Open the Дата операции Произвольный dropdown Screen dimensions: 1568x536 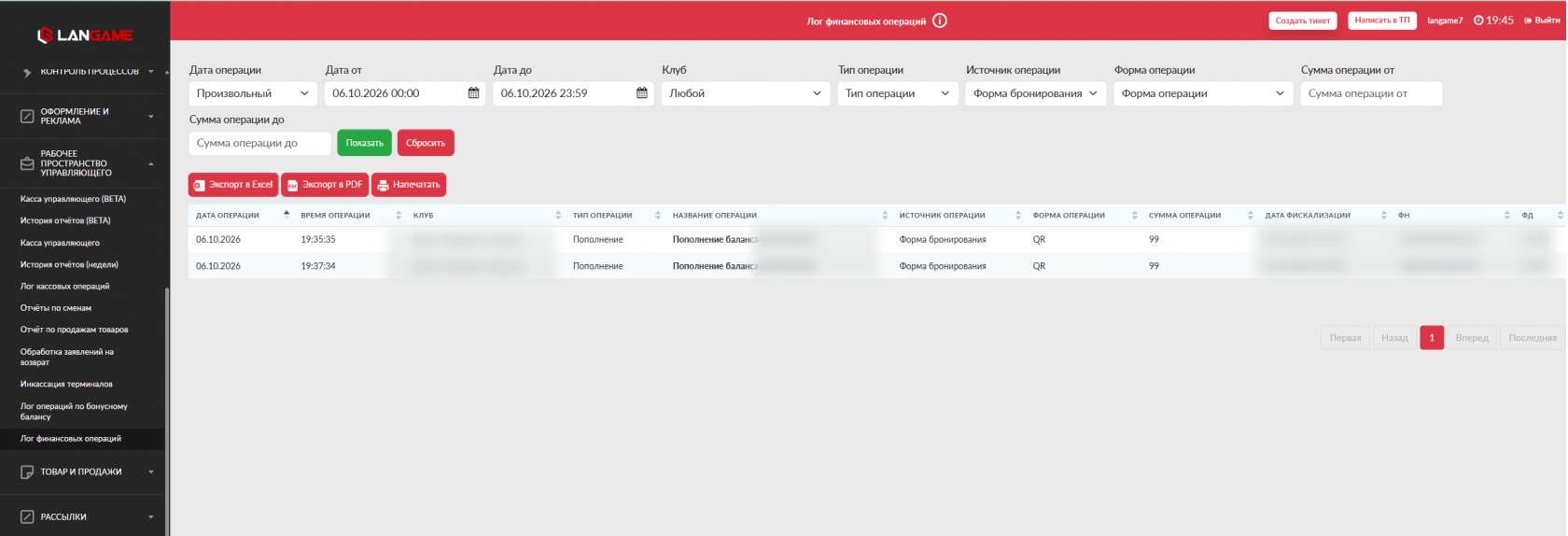coord(253,93)
